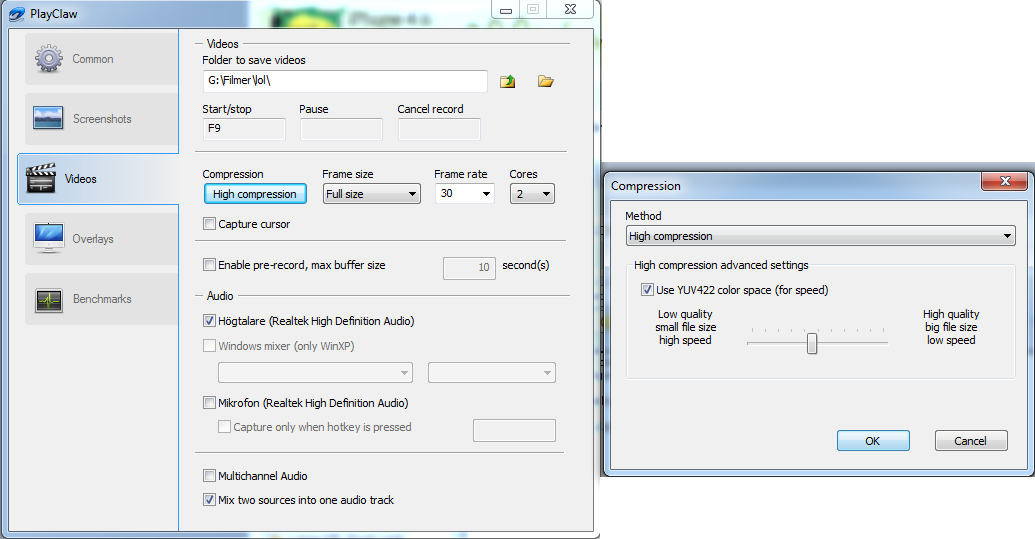Click the Start/stop hotkey field showing F9
The width and height of the screenshot is (1035, 539).
pos(244,129)
